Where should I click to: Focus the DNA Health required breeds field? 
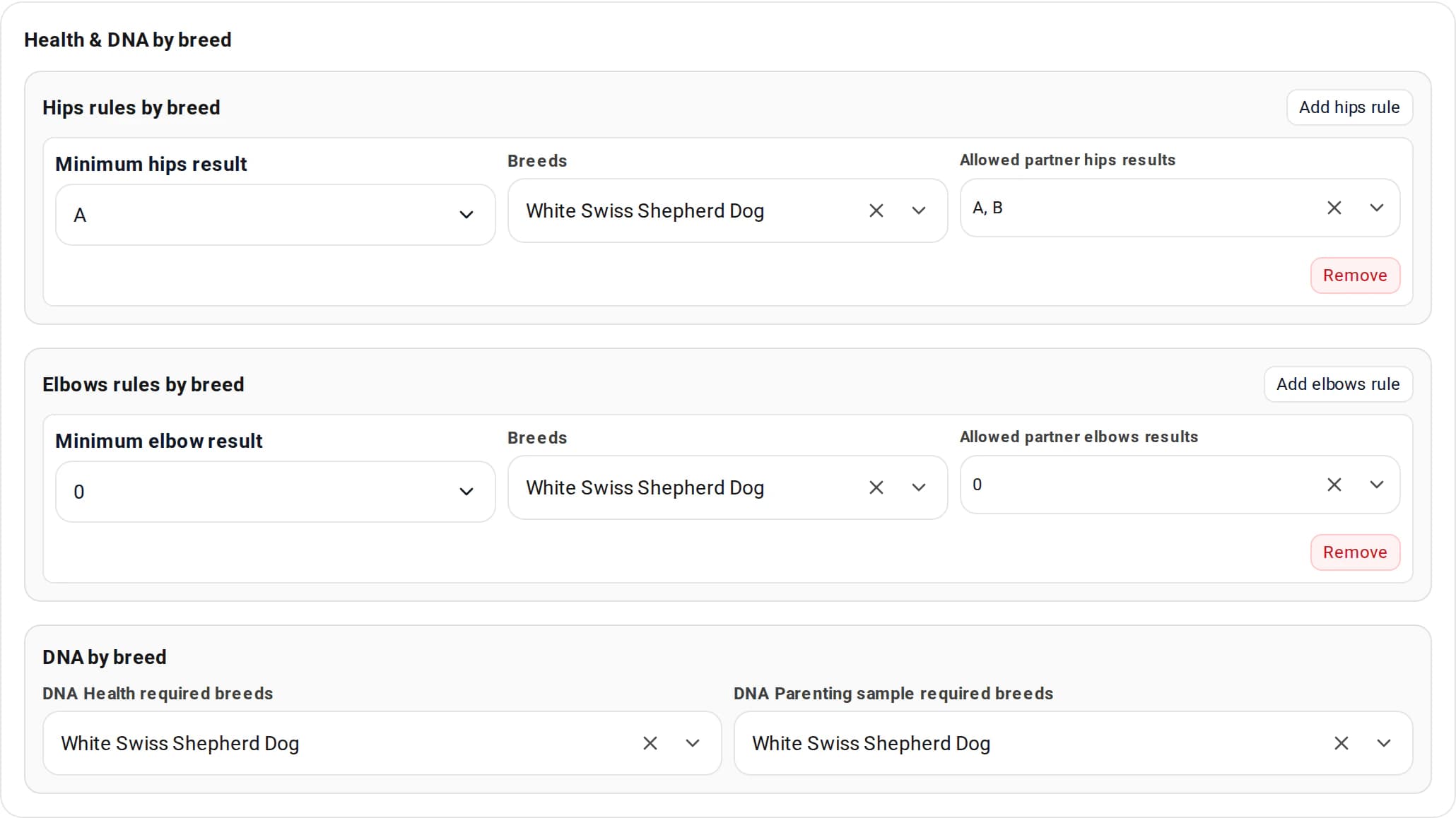[382, 743]
